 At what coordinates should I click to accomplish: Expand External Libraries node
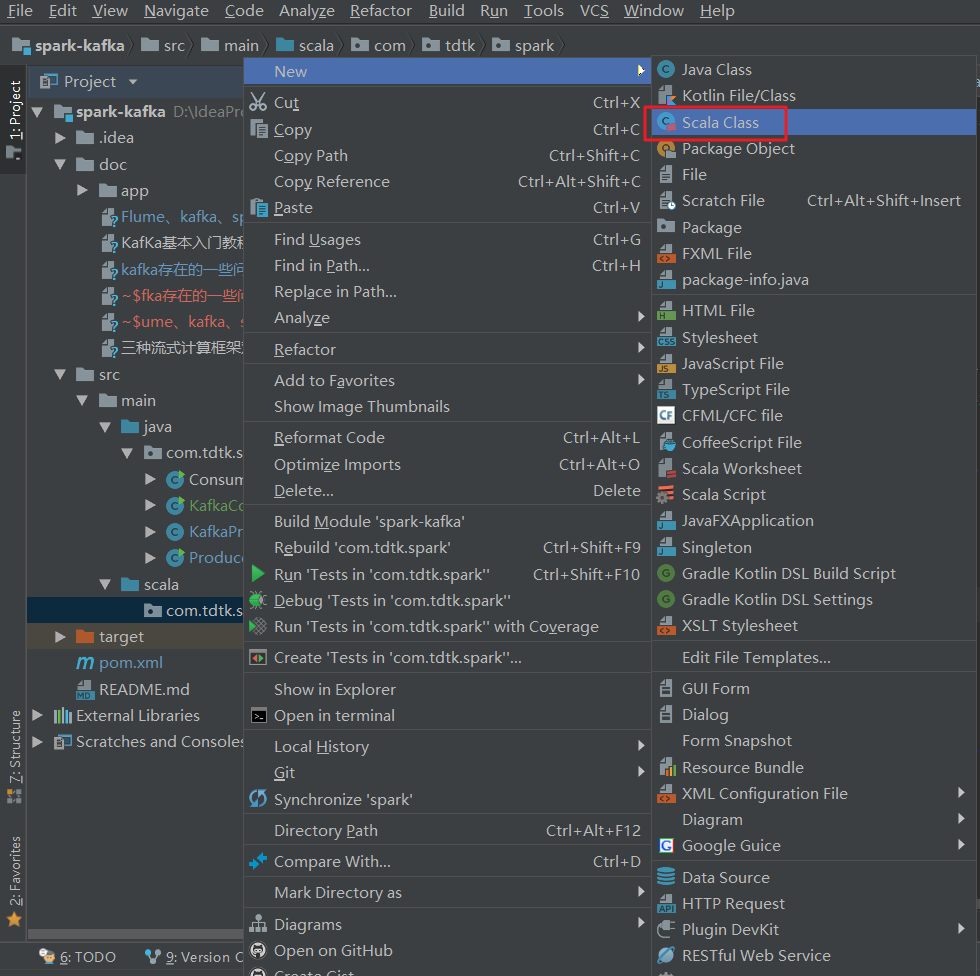coord(38,715)
